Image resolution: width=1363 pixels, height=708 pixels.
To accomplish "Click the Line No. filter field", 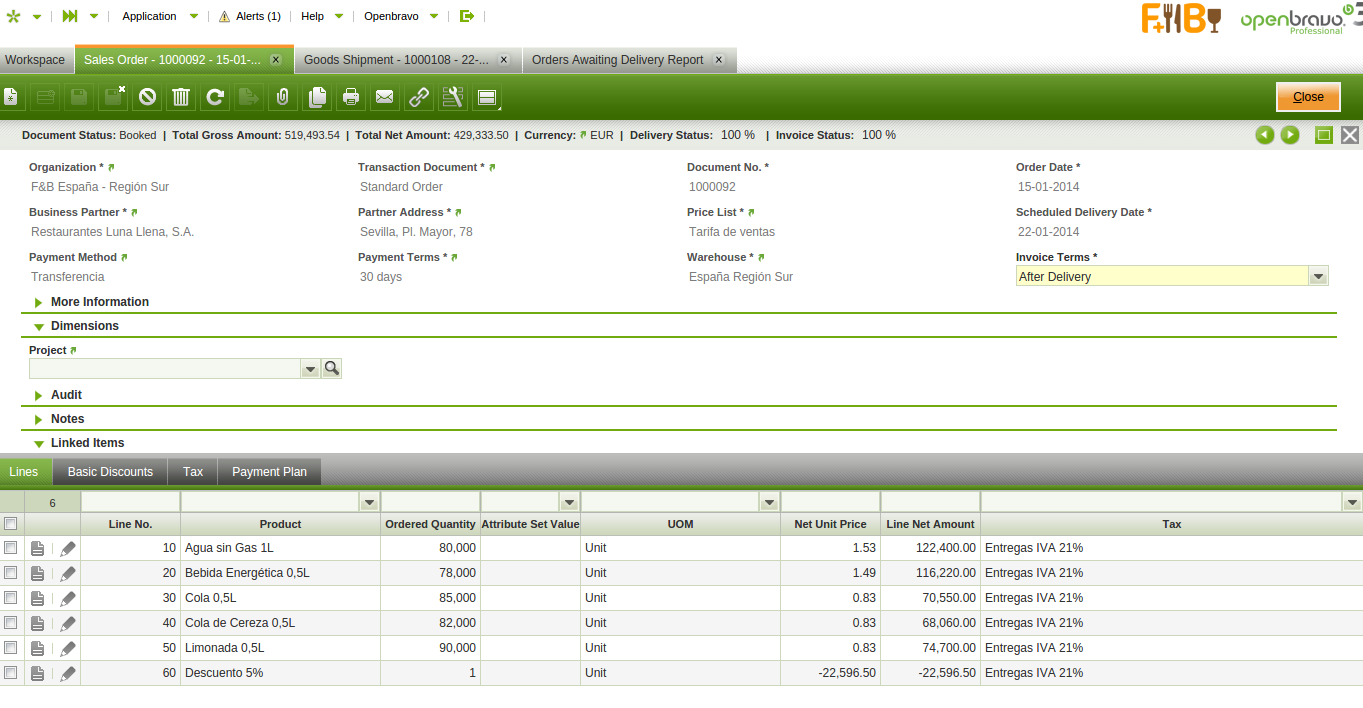I will click(x=130, y=502).
